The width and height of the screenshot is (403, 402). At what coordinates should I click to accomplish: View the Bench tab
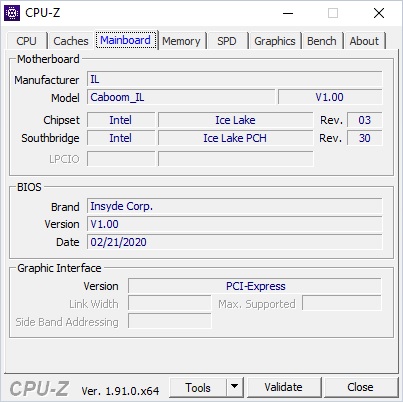[x=322, y=41]
